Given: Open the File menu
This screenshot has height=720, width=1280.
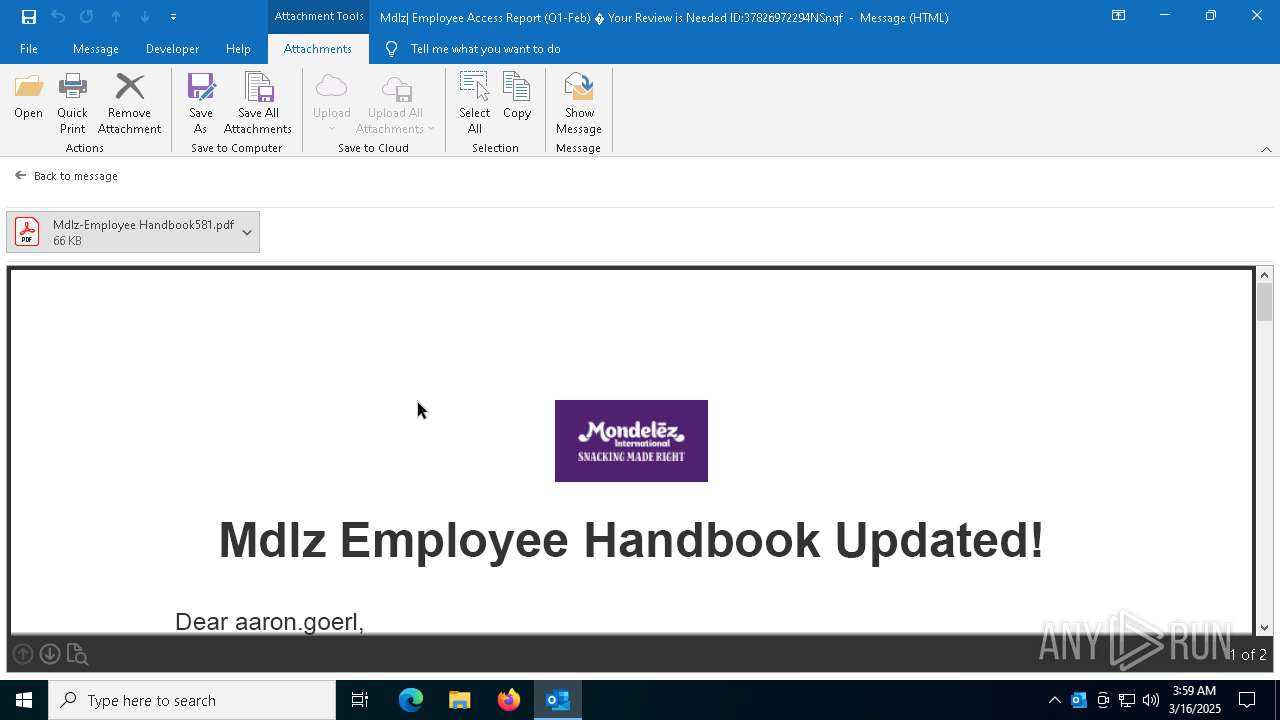Looking at the screenshot, I should 29,49.
